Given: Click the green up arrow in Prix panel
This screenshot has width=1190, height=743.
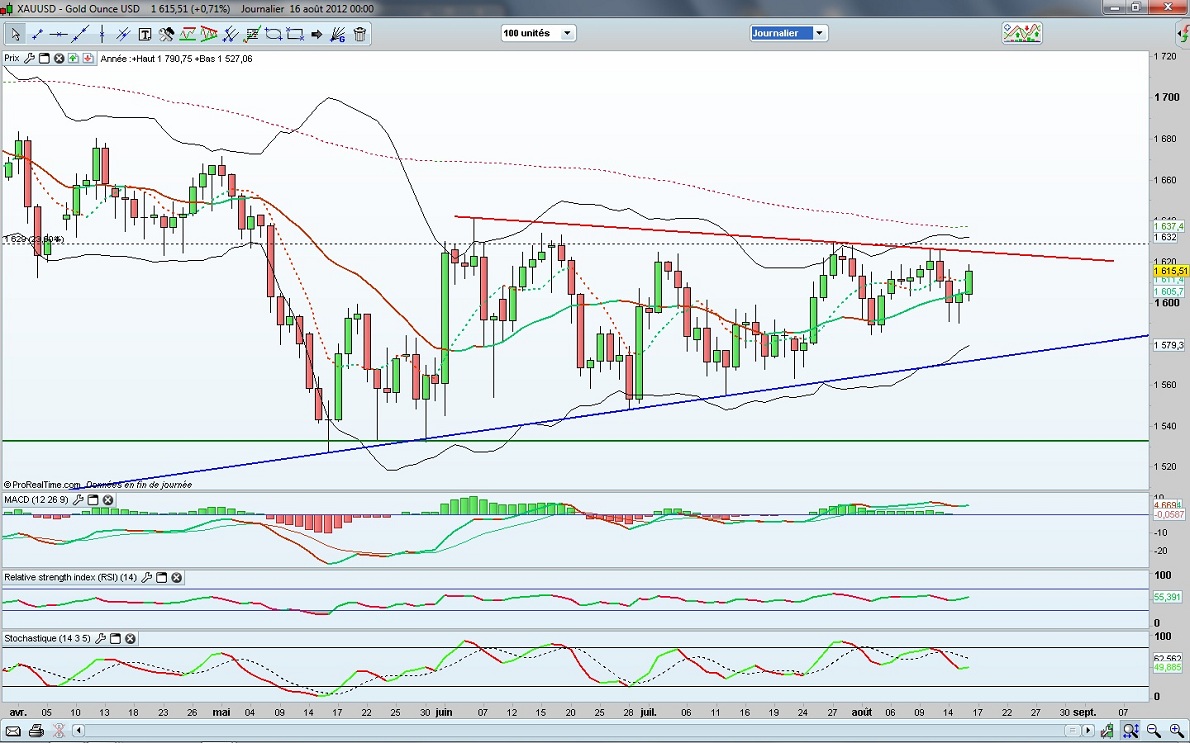Looking at the screenshot, I should point(75,59).
